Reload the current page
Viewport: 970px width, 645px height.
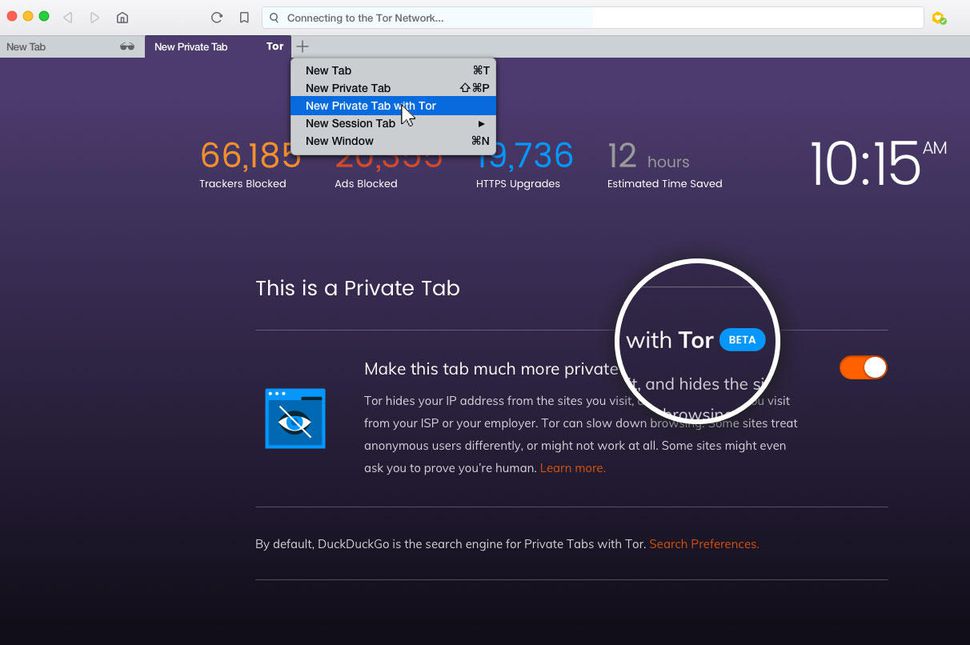tap(216, 17)
